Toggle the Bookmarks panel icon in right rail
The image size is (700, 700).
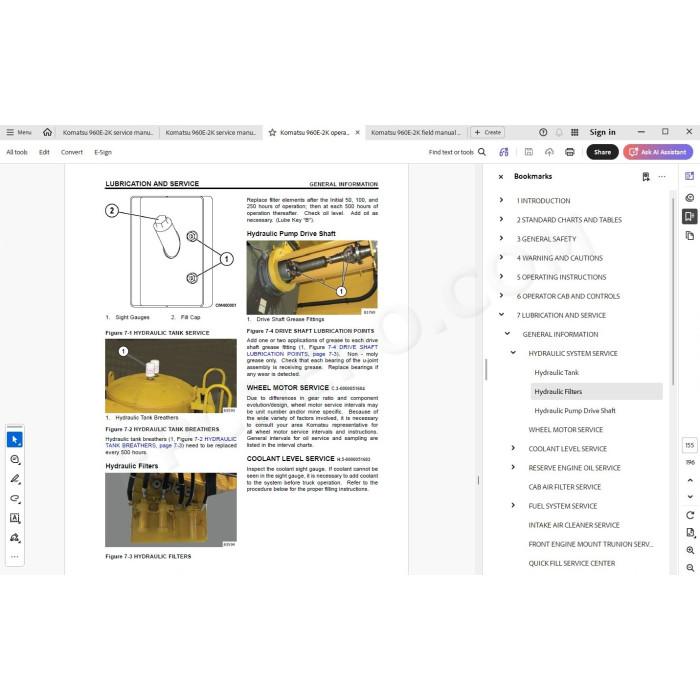click(689, 217)
